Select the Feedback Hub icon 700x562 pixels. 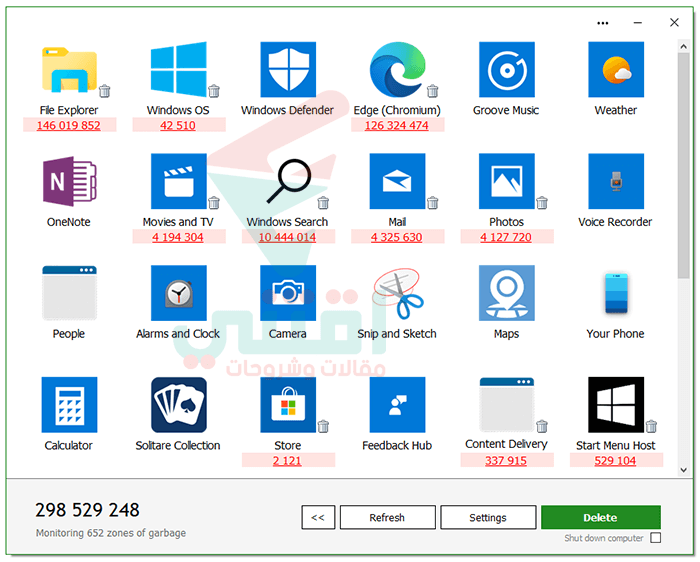[x=397, y=404]
